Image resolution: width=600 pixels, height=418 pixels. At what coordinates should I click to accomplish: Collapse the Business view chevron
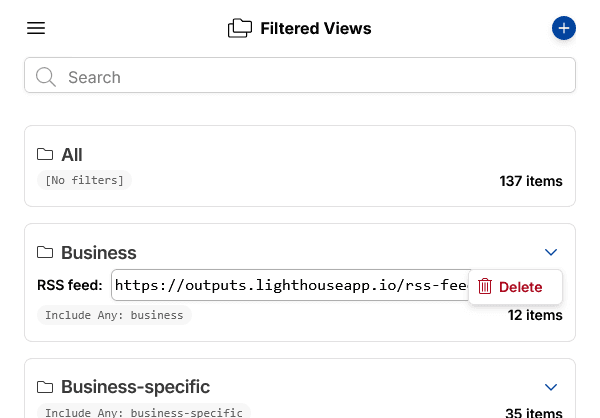551,252
